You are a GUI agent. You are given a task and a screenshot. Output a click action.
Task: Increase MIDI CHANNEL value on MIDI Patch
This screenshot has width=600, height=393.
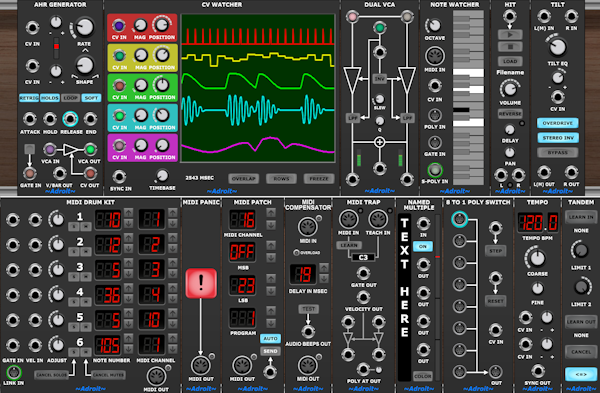tap(271, 212)
